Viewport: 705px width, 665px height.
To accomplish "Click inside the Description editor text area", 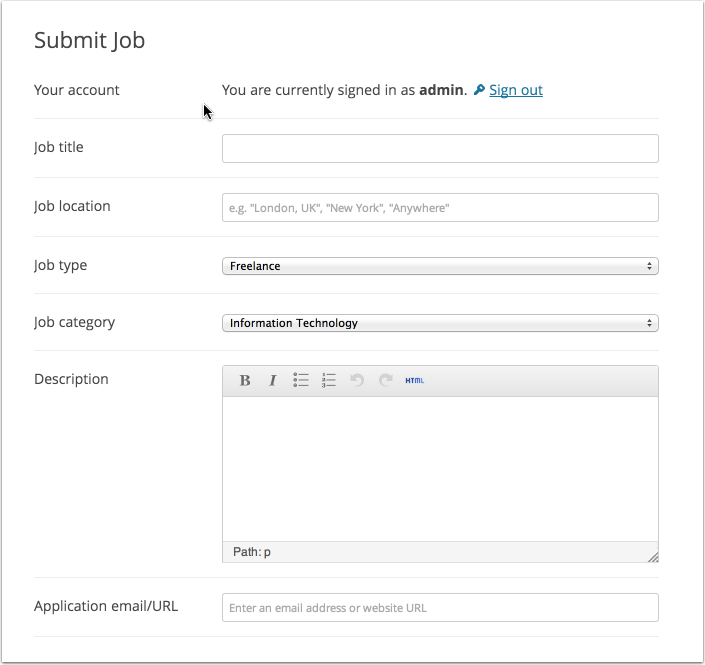I will pos(440,468).
